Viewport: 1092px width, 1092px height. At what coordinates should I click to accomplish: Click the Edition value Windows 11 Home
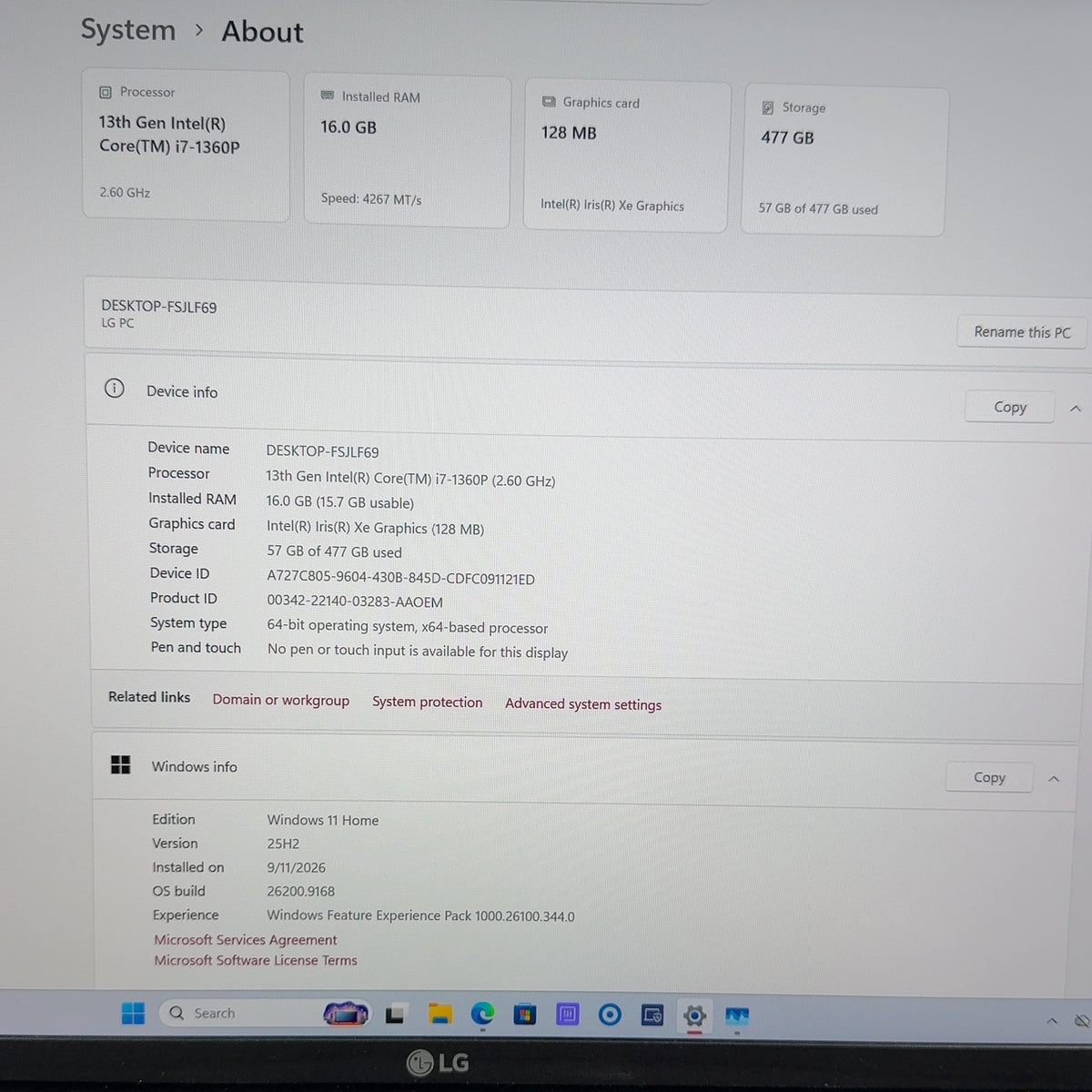[323, 820]
